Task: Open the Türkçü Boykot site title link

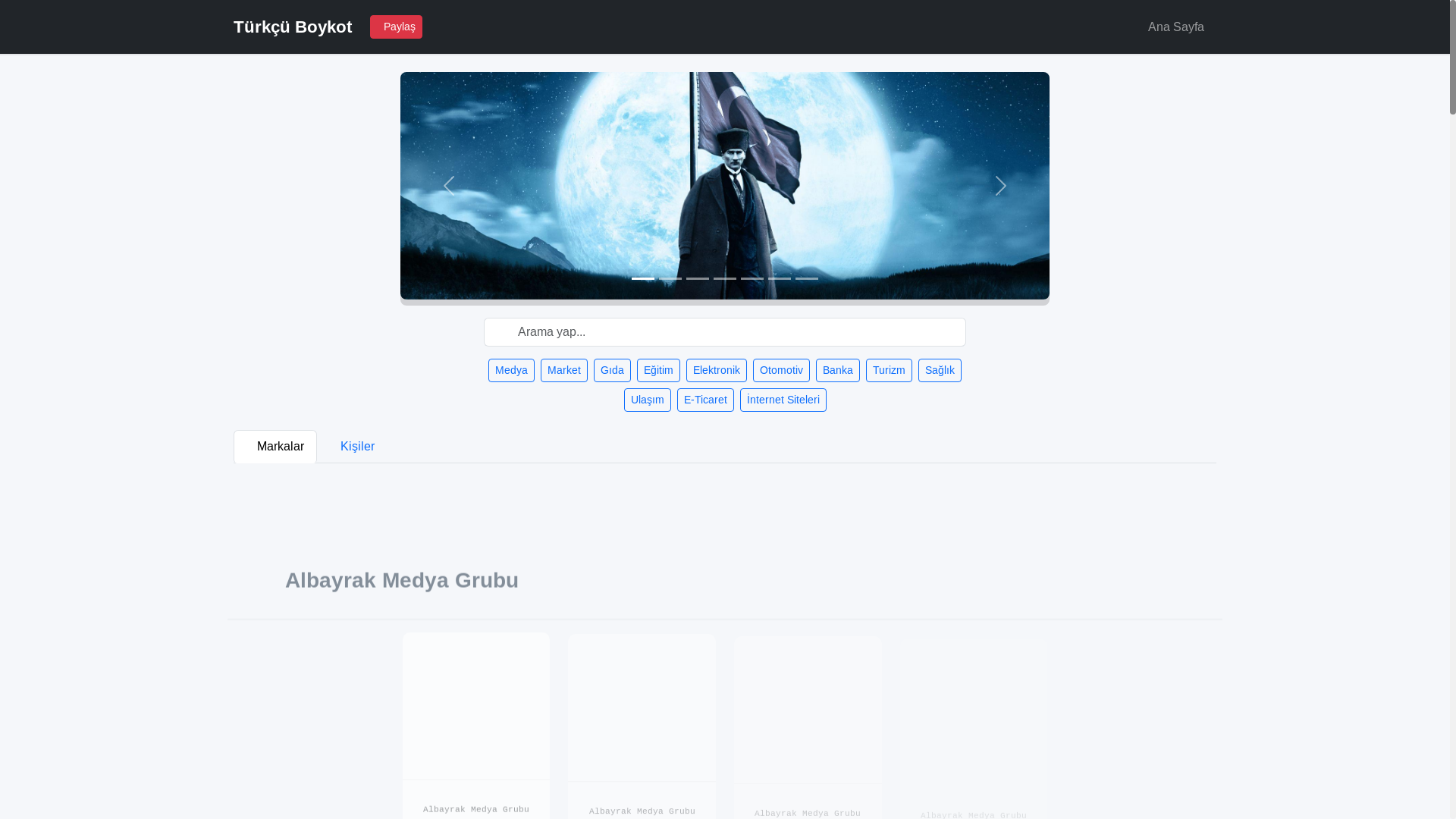Action: pyautogui.click(x=293, y=27)
